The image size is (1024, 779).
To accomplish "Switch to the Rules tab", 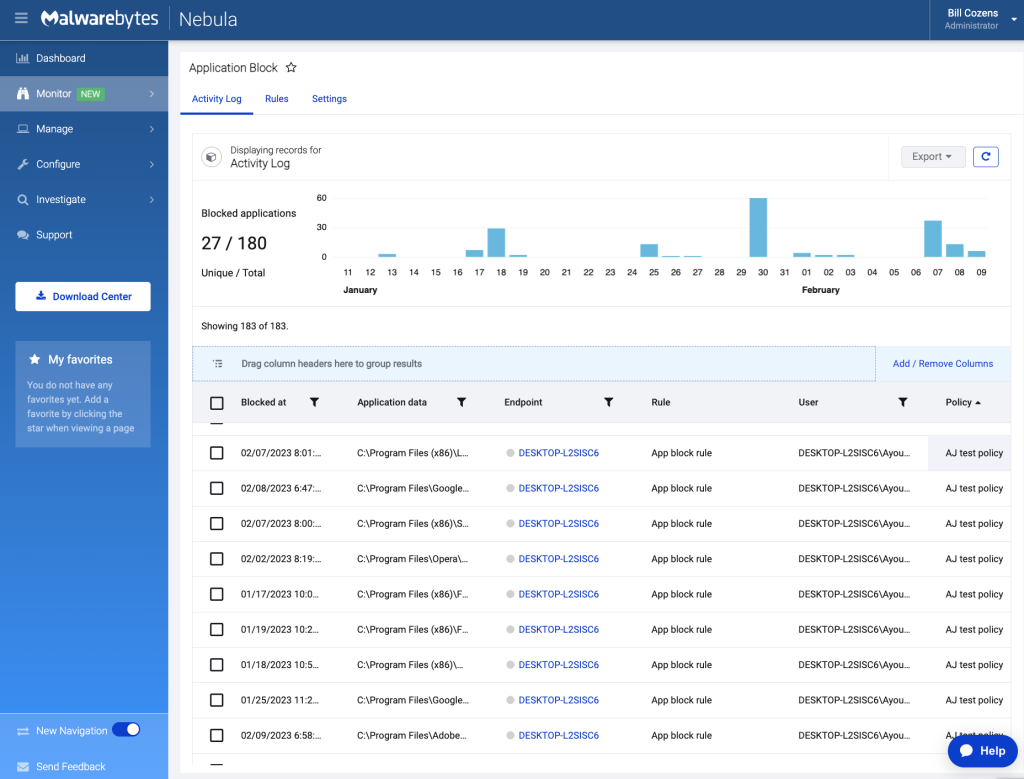I will [x=276, y=99].
